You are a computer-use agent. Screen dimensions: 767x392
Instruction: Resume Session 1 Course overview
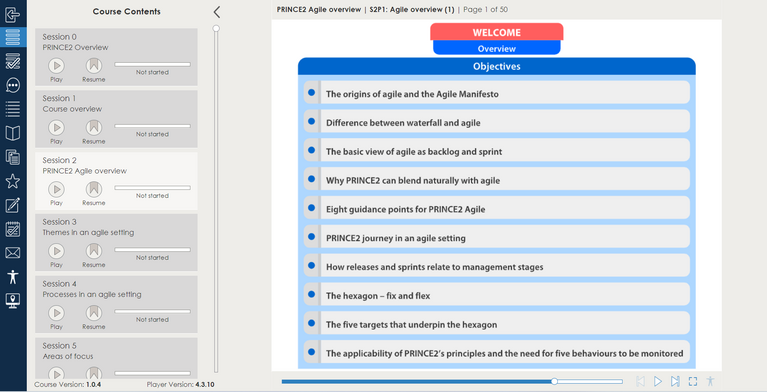point(94,127)
